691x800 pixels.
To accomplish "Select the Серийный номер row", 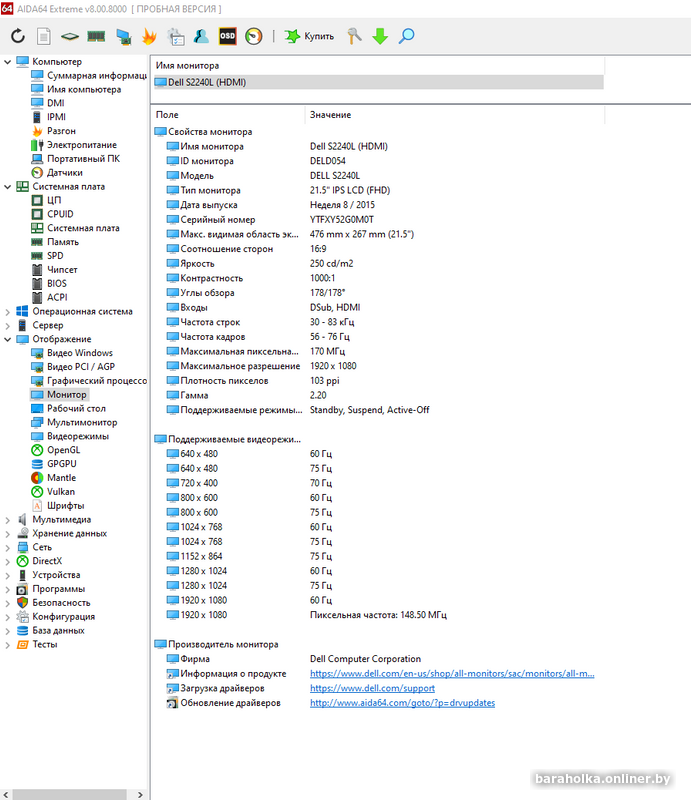I will (379, 220).
